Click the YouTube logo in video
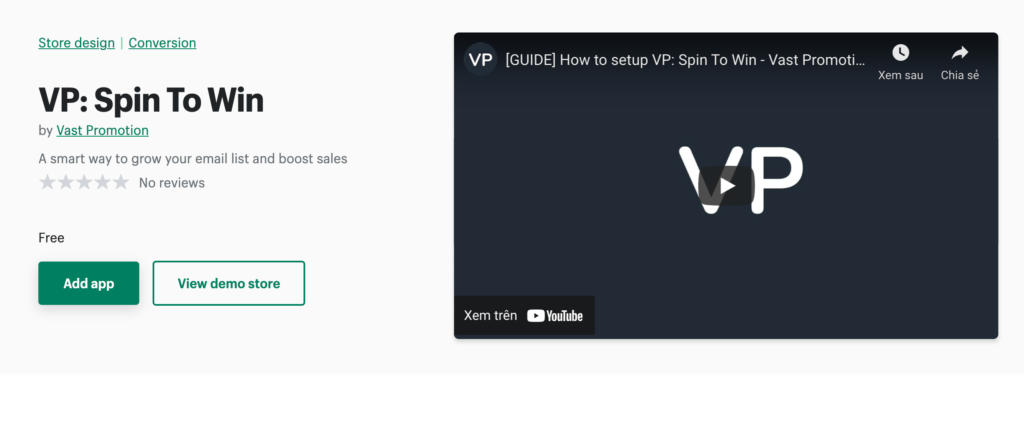This screenshot has width=1024, height=424. coord(554,316)
